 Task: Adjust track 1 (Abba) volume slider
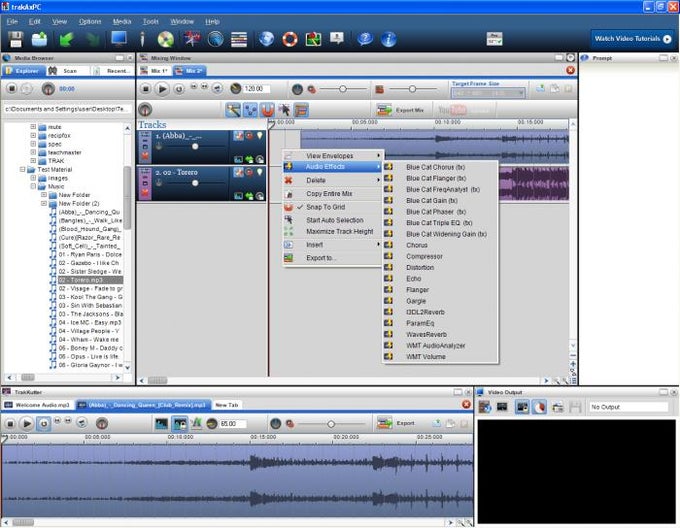(195, 147)
